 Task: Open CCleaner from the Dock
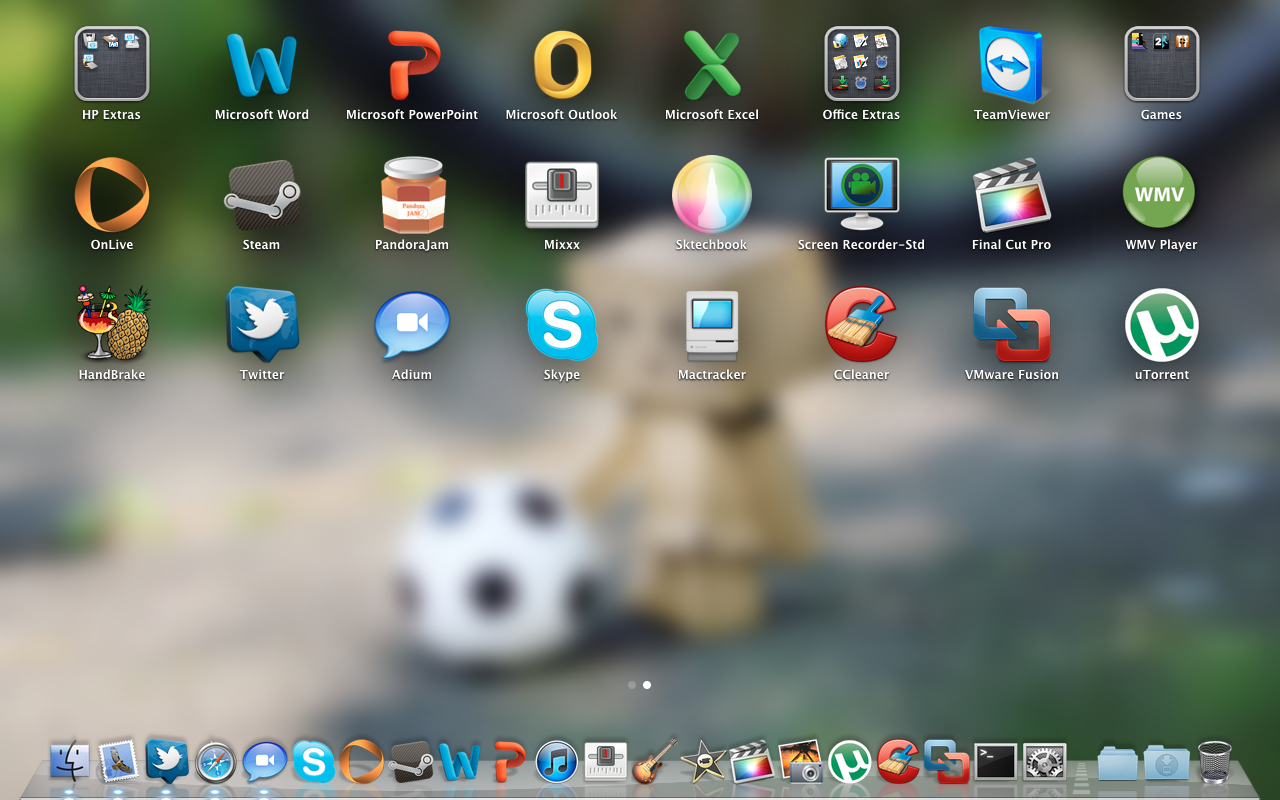tap(899, 762)
